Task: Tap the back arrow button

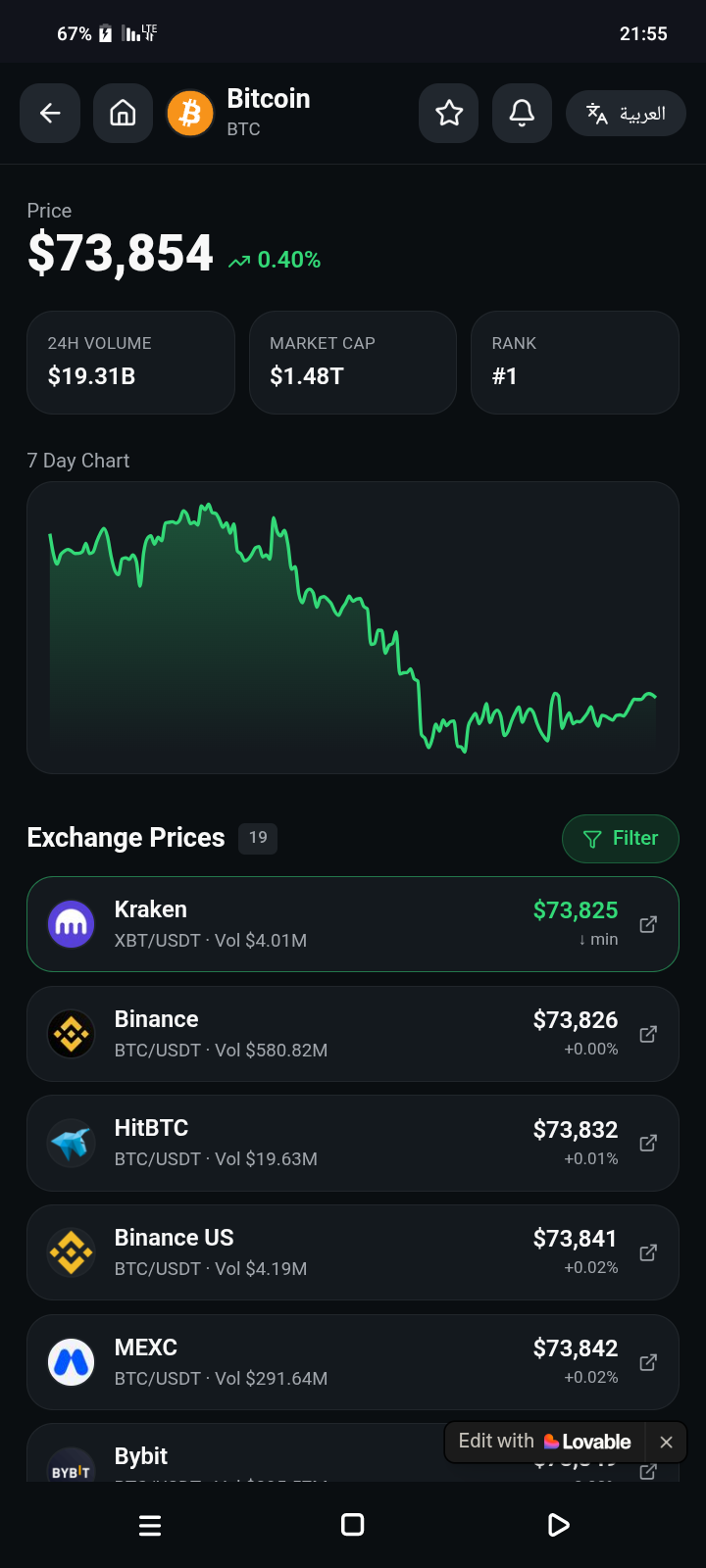Action: click(50, 114)
